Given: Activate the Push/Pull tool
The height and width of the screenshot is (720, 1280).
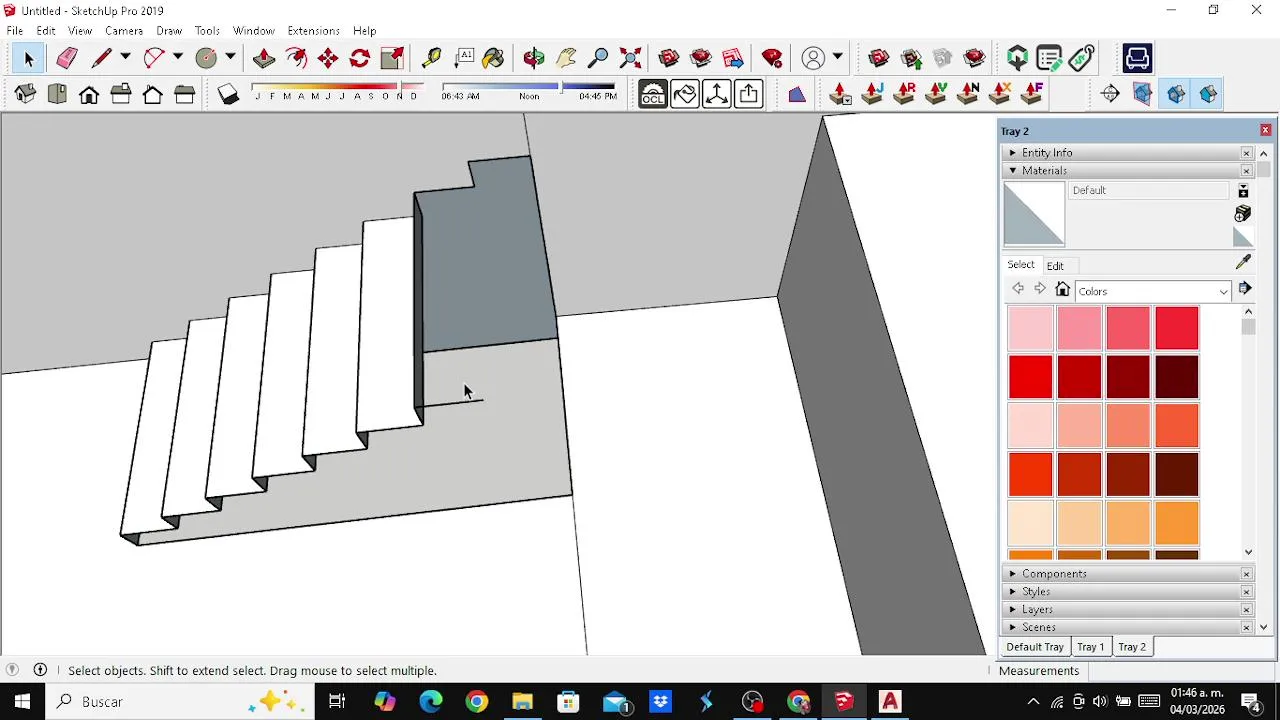Looking at the screenshot, I should pyautogui.click(x=264, y=59).
